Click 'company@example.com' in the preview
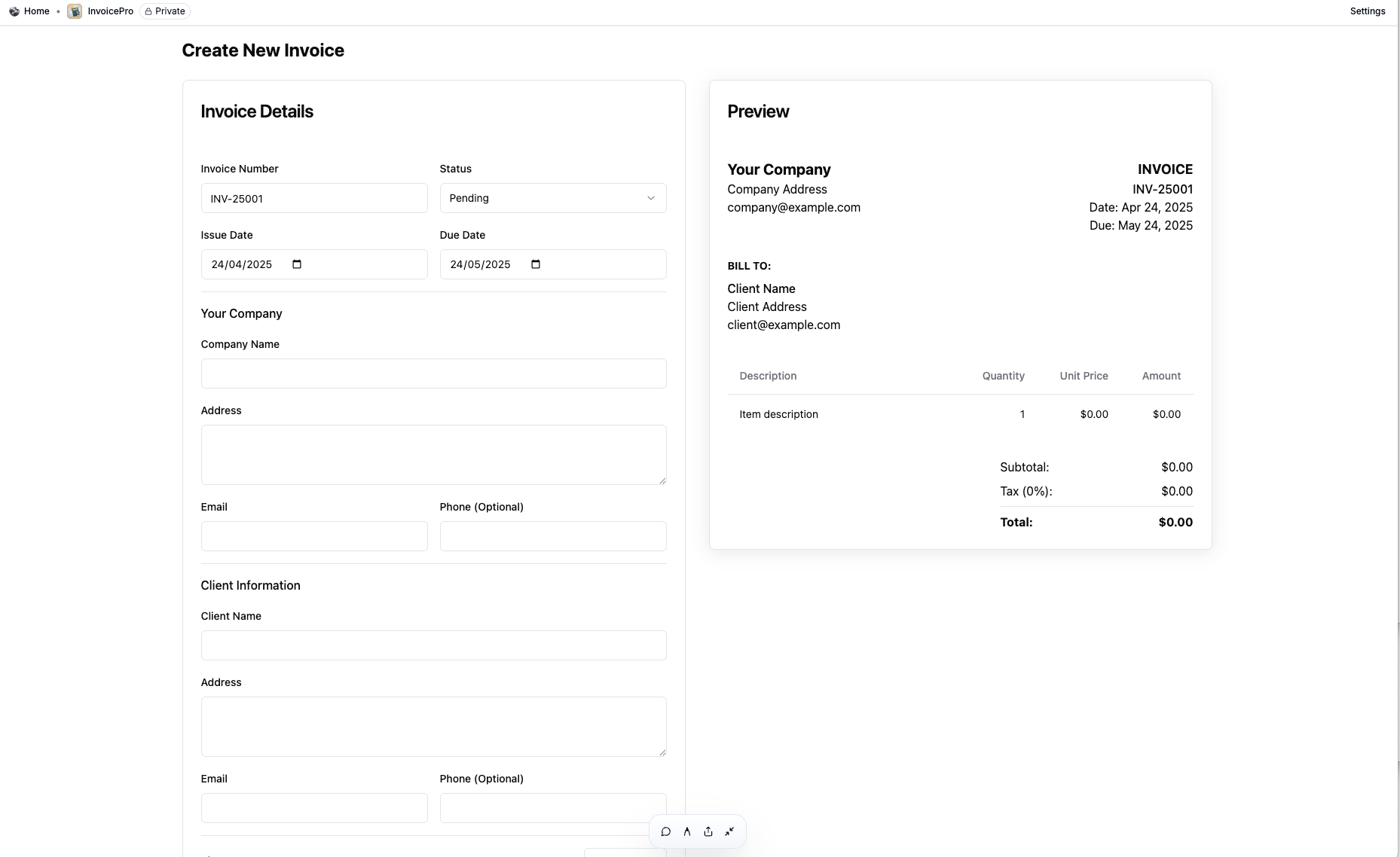This screenshot has height=857, width=1400. [793, 207]
